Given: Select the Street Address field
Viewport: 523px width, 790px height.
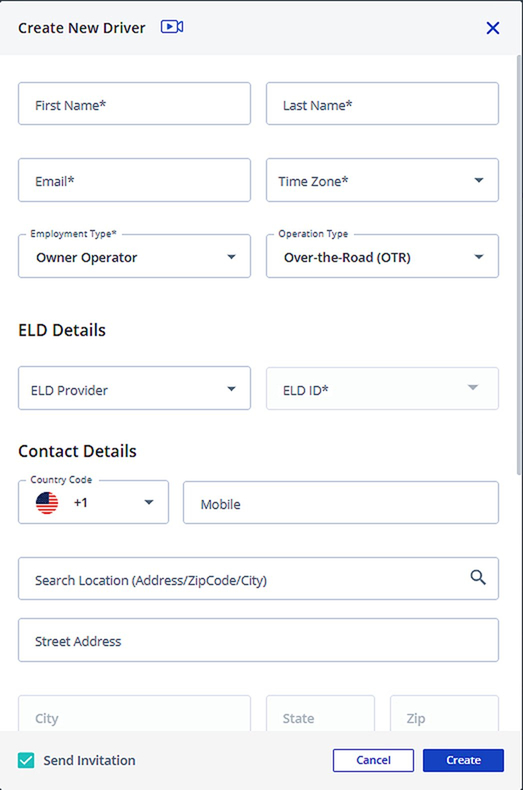Looking at the screenshot, I should [258, 640].
